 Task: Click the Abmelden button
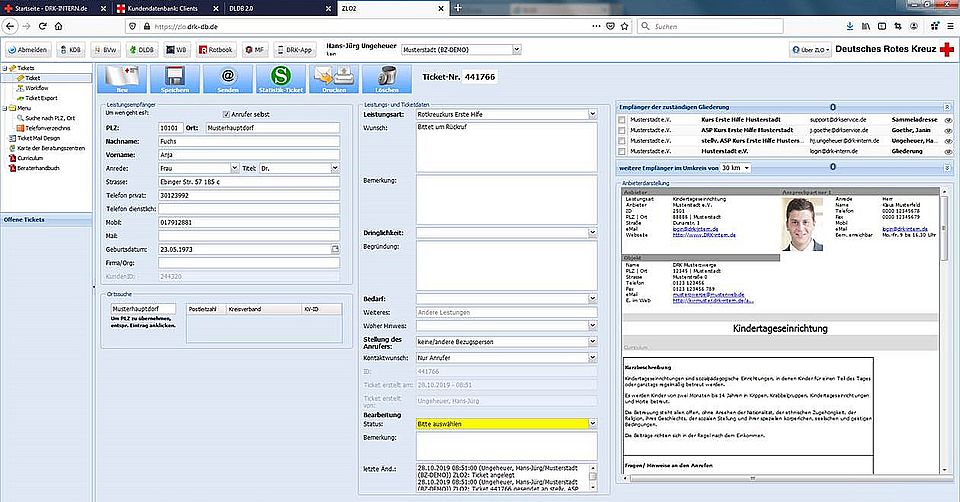click(28, 48)
